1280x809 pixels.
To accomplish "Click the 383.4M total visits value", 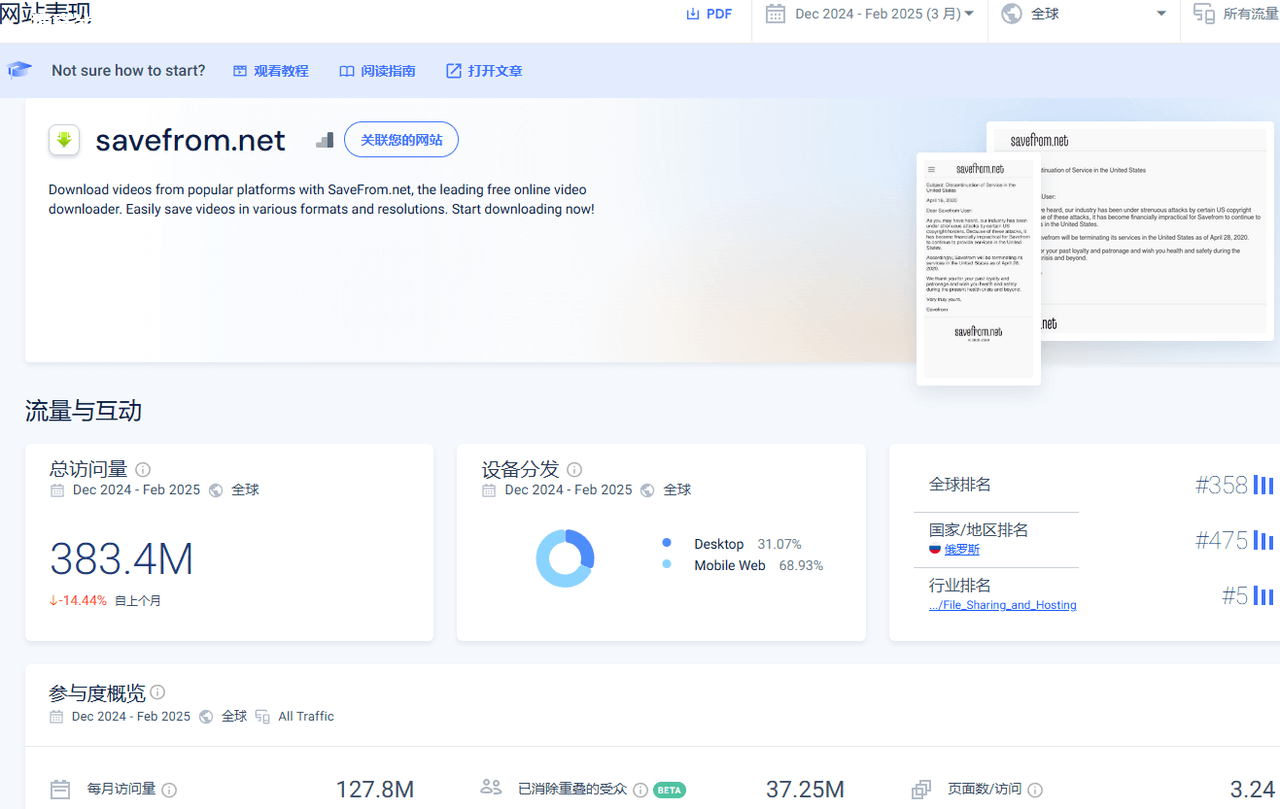I will point(121,559).
